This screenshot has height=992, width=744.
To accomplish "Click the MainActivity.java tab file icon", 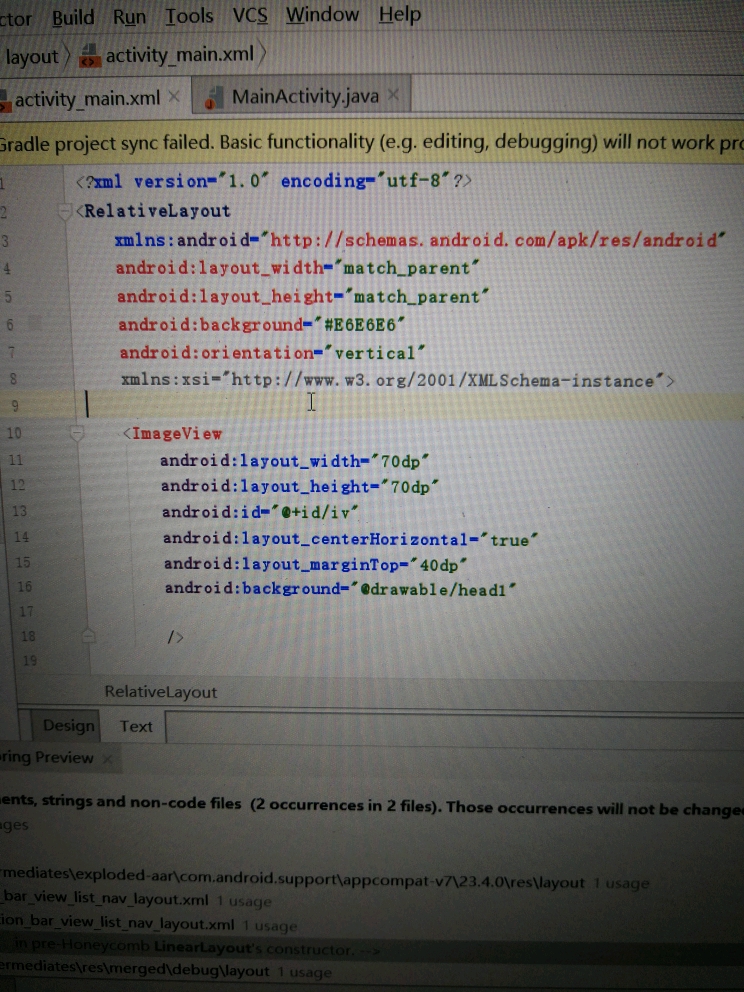I will (214, 99).
